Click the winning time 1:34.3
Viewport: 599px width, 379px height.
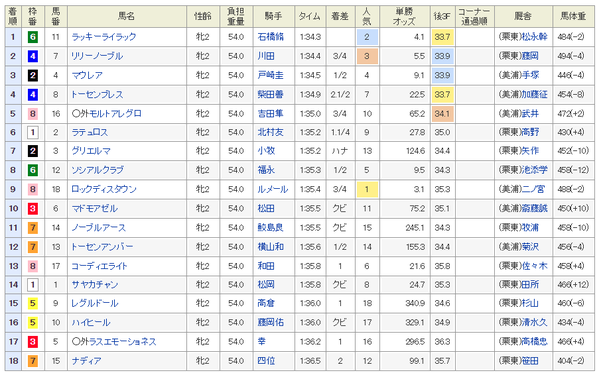[x=310, y=37]
